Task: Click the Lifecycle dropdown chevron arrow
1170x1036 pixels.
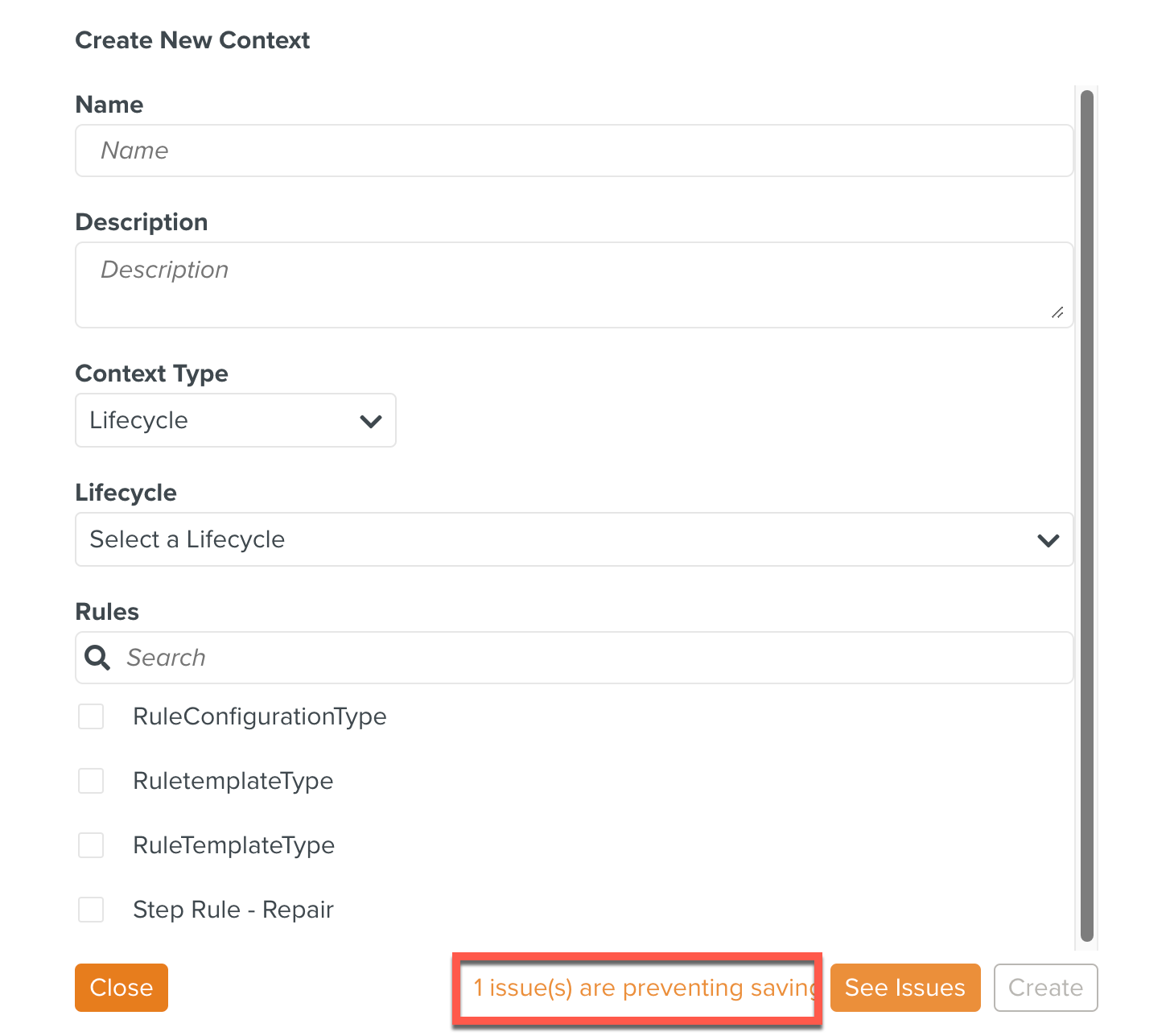Action: click(1048, 540)
